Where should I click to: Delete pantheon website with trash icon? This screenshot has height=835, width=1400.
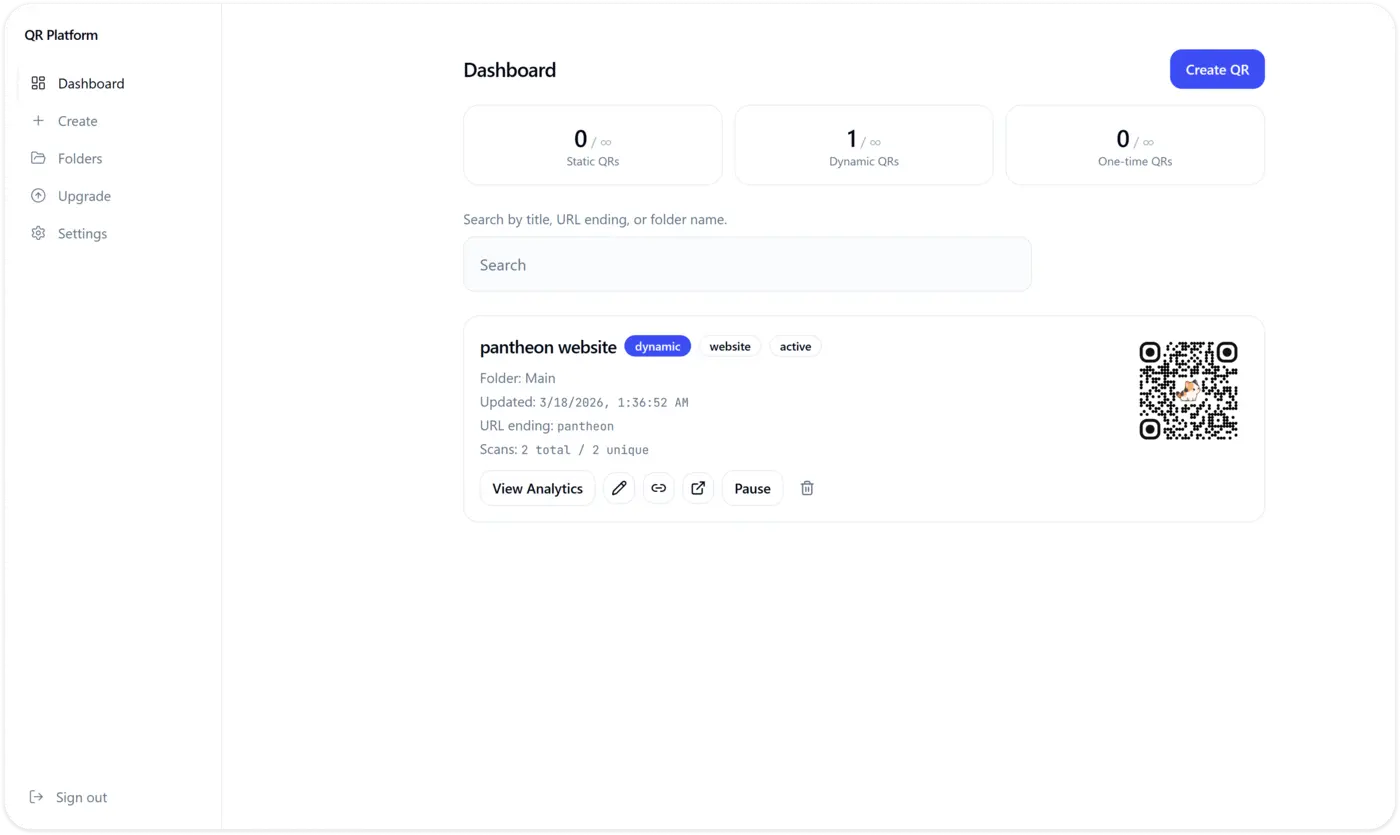tap(807, 488)
